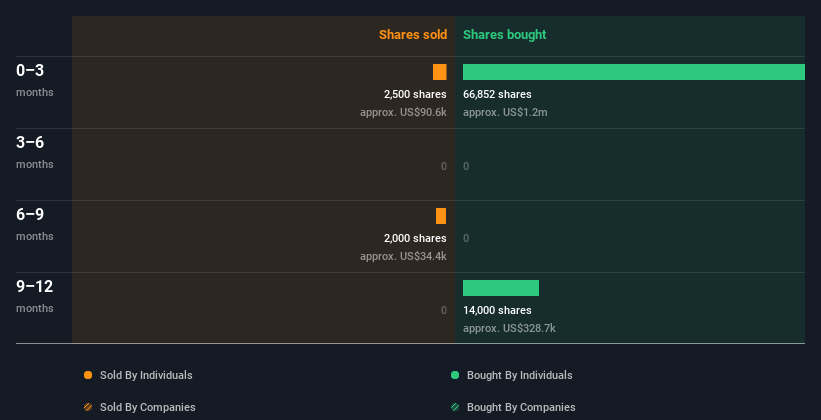Click the 0–3 months row label
821x420 pixels.
(35, 80)
